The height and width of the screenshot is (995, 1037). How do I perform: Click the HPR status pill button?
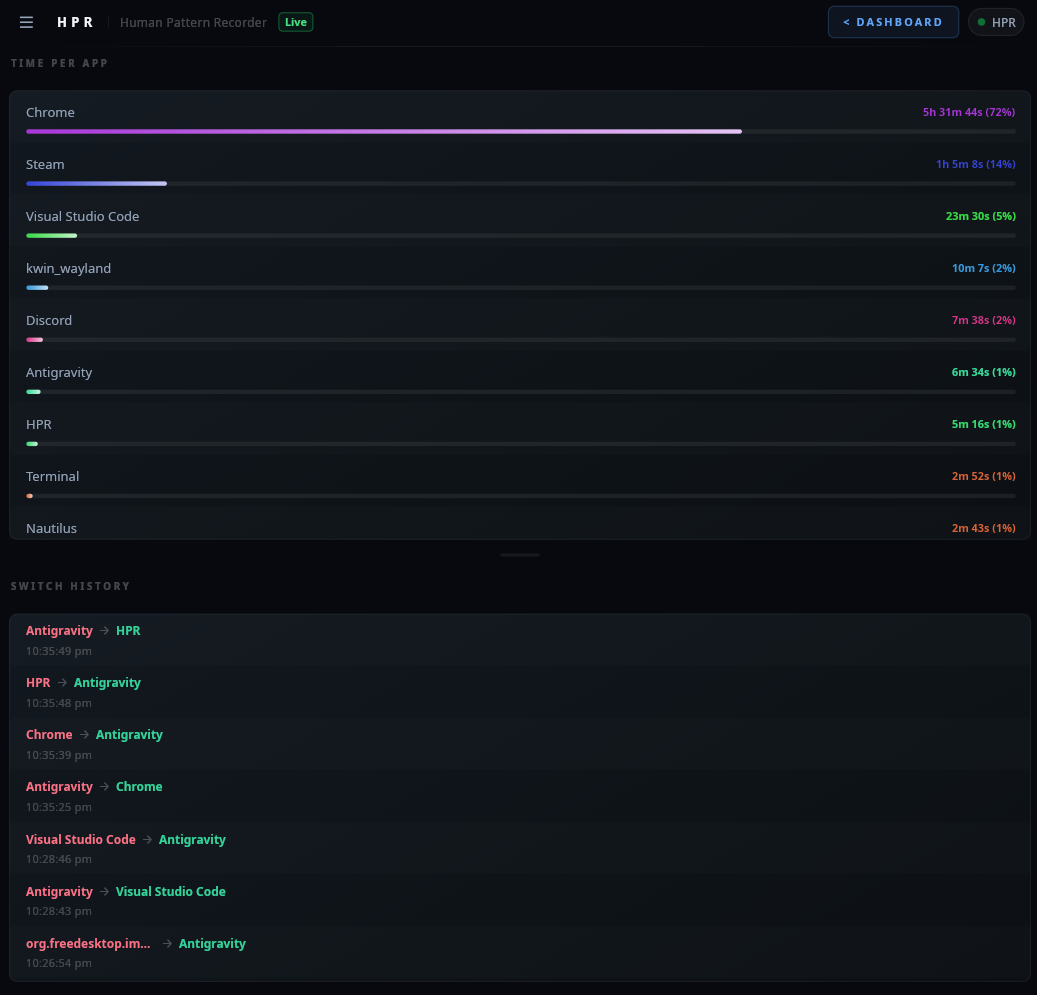[995, 22]
